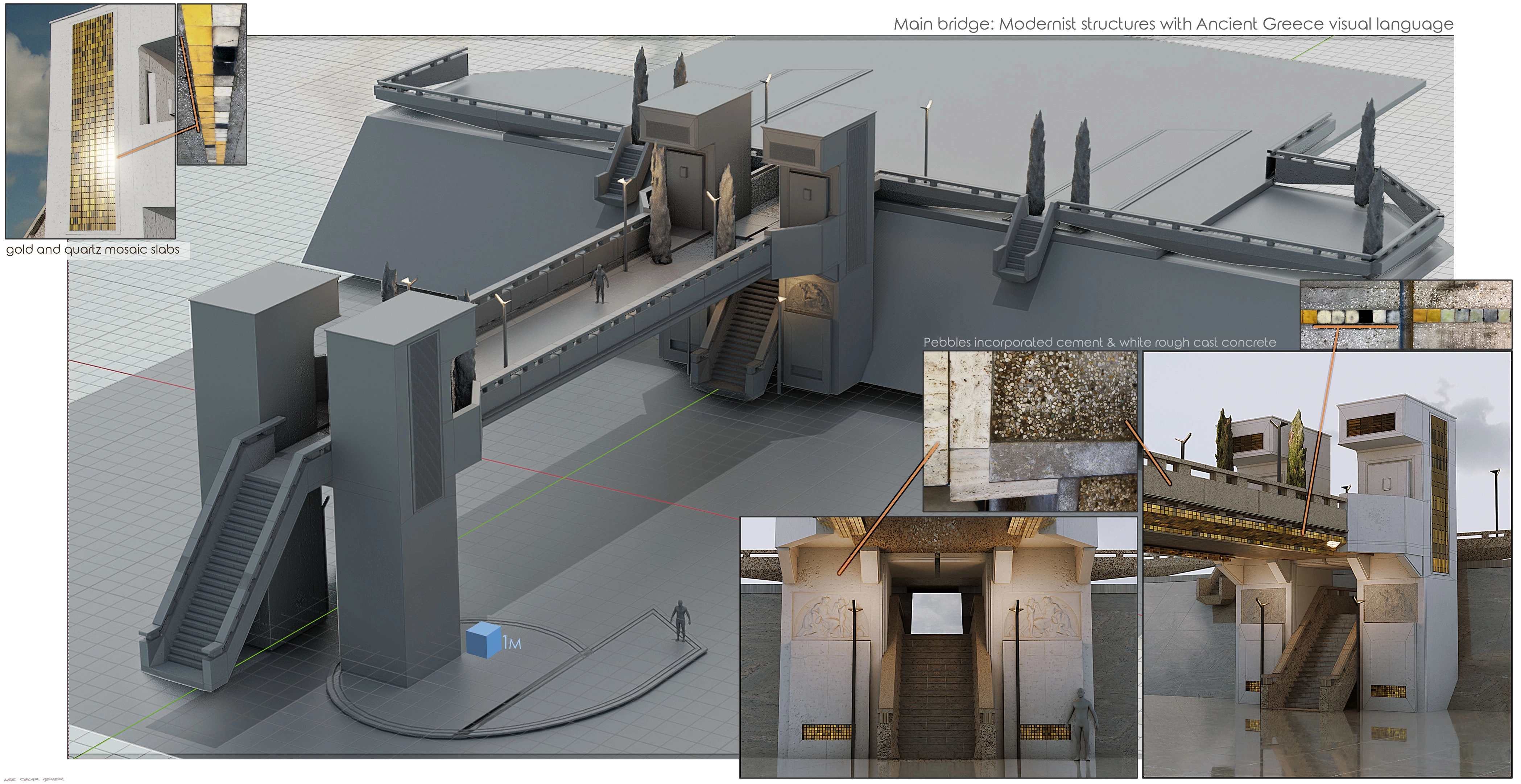Screen dimensions: 1521x784
Task: Open the gold mosaic tower thumbnail
Action: pyautogui.click(x=90, y=121)
